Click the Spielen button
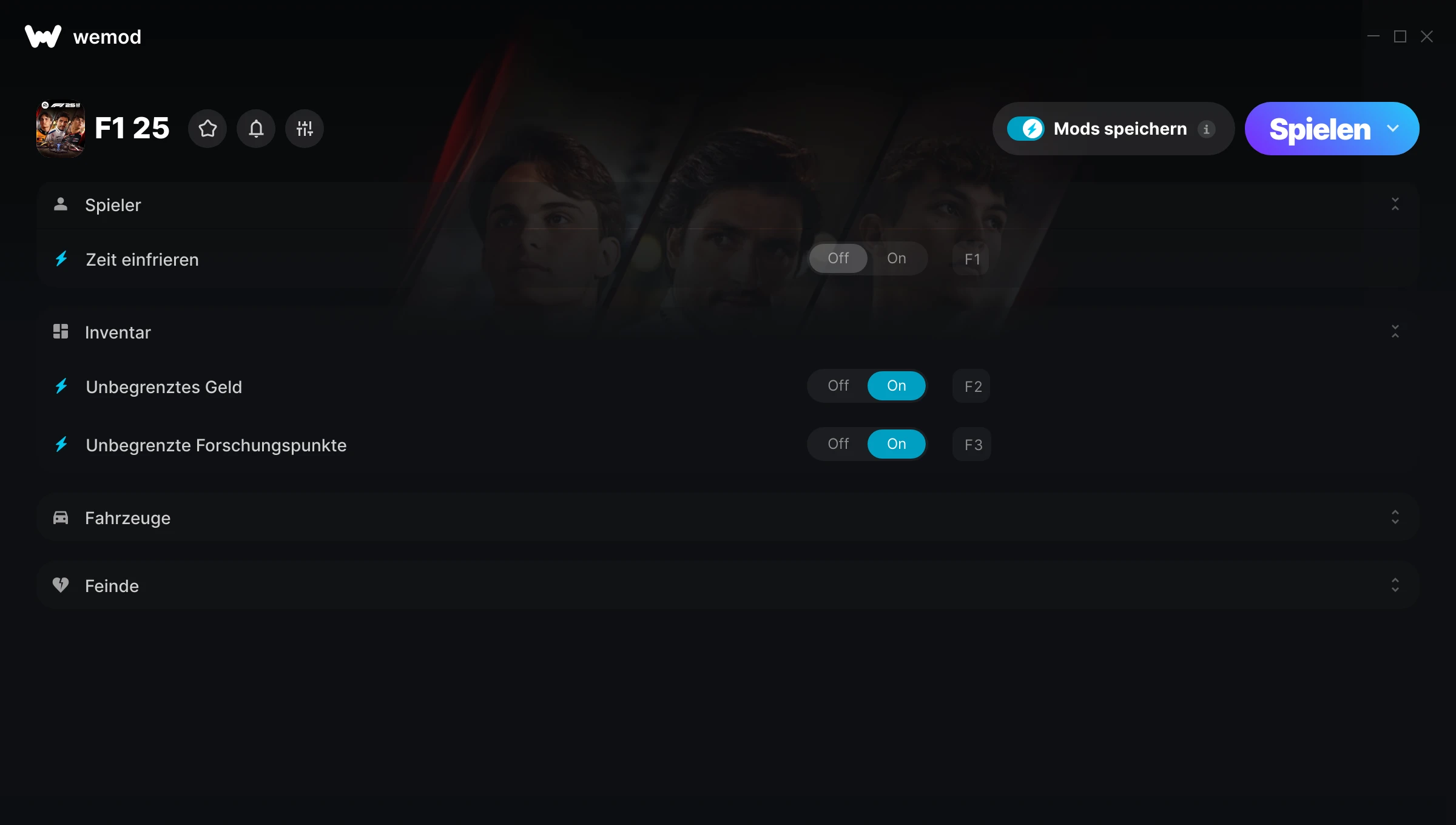 pyautogui.click(x=1319, y=129)
